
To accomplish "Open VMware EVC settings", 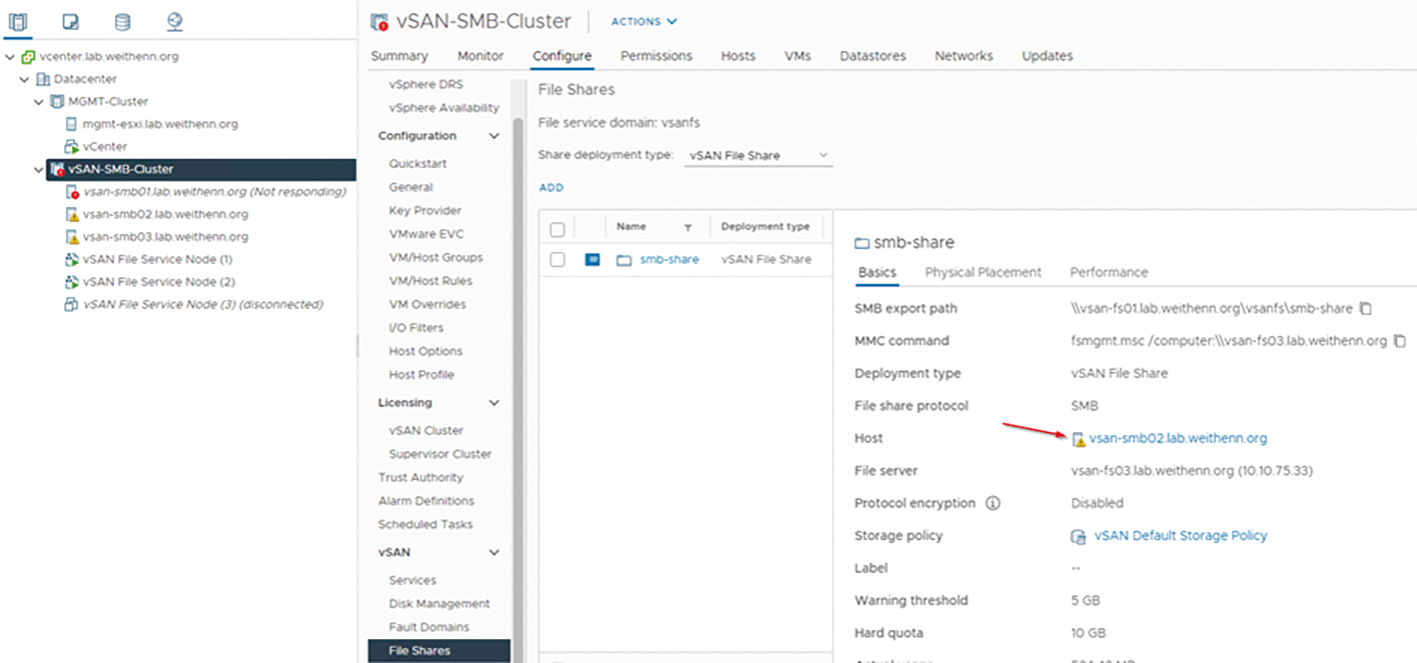I will [425, 234].
